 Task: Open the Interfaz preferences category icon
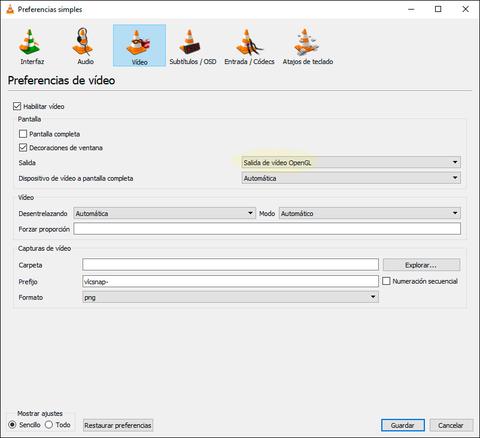32,46
